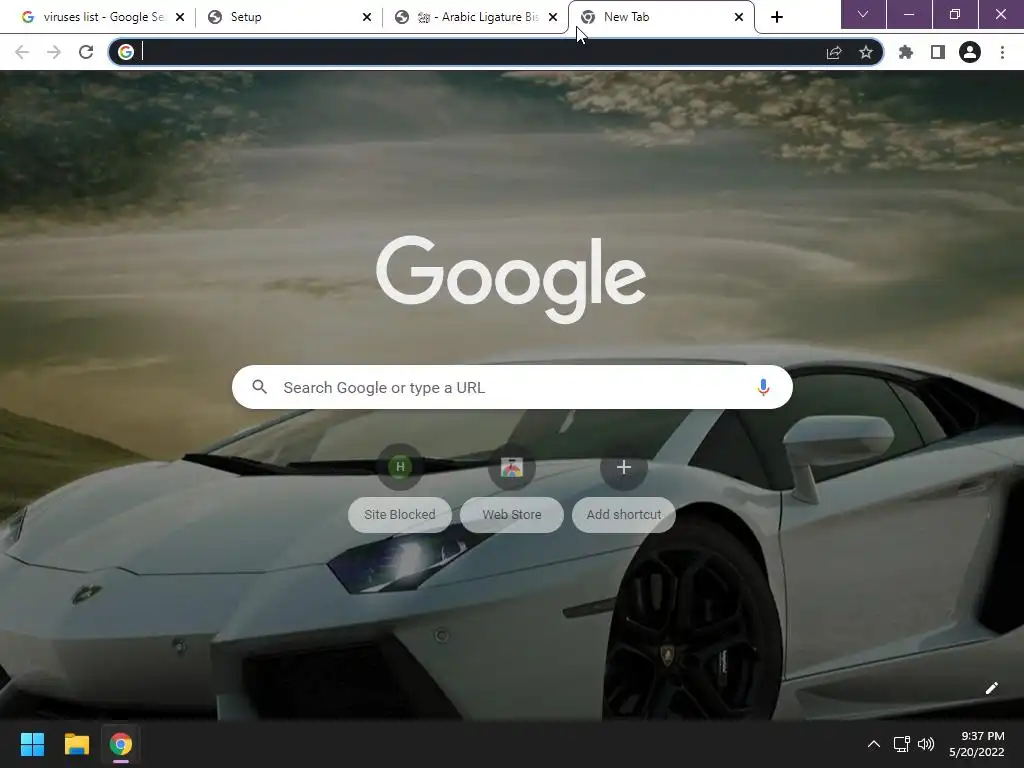Viewport: 1024px width, 768px height.
Task: Minimize the Chrome window
Action: [908, 14]
